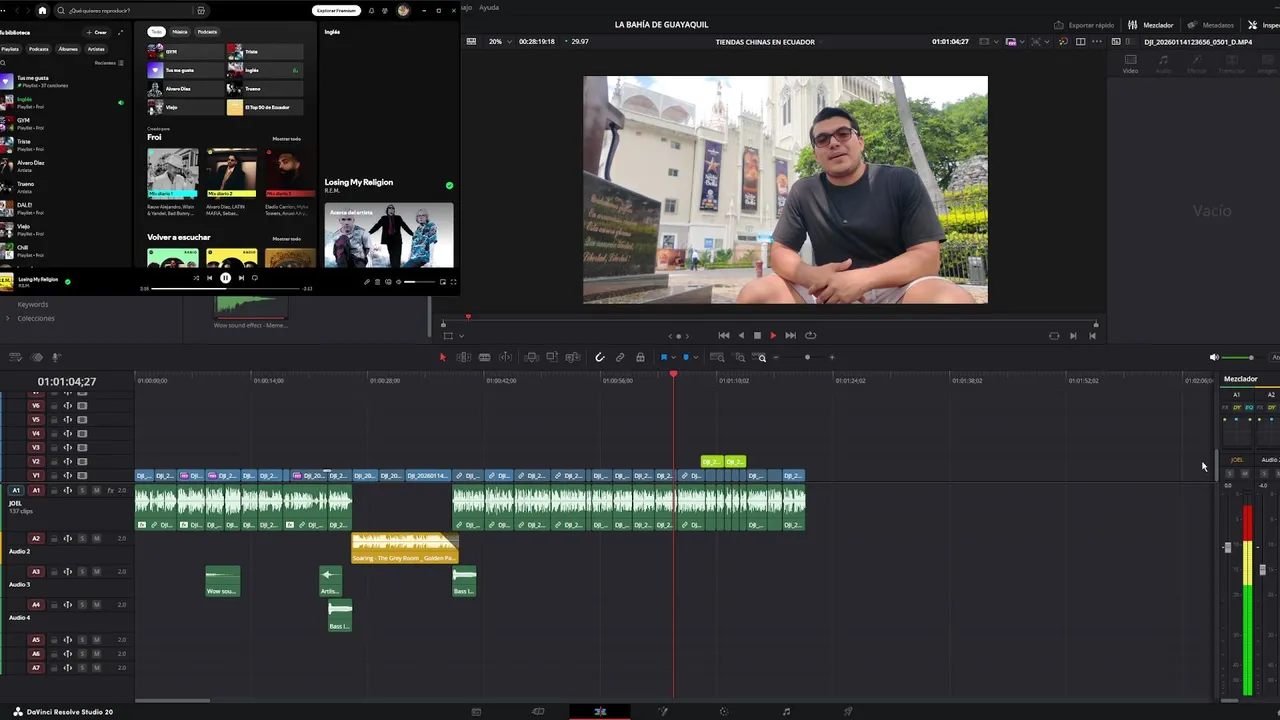Open the Metadatos panel button

(x=1210, y=25)
